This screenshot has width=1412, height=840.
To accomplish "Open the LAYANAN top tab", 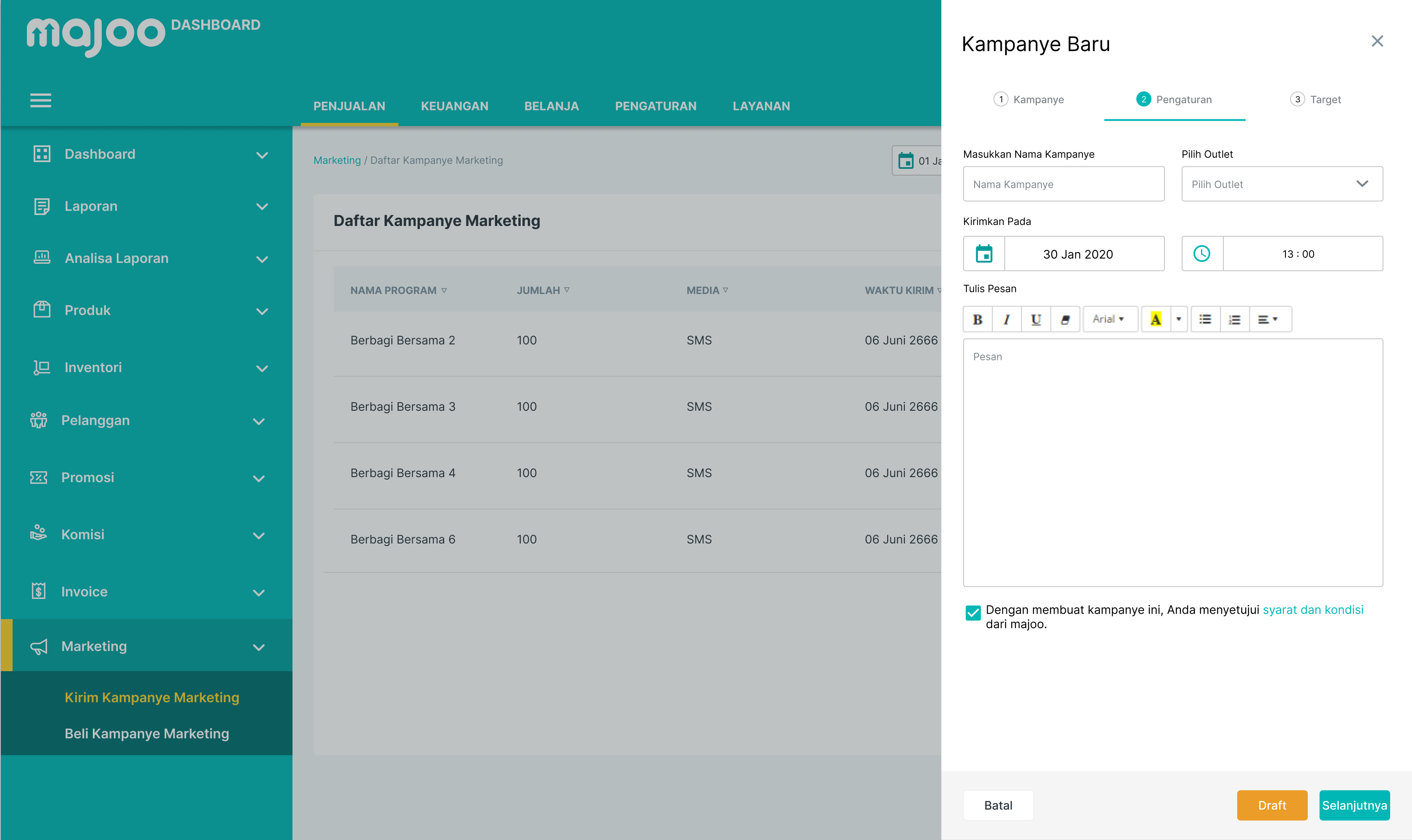I will point(761,106).
